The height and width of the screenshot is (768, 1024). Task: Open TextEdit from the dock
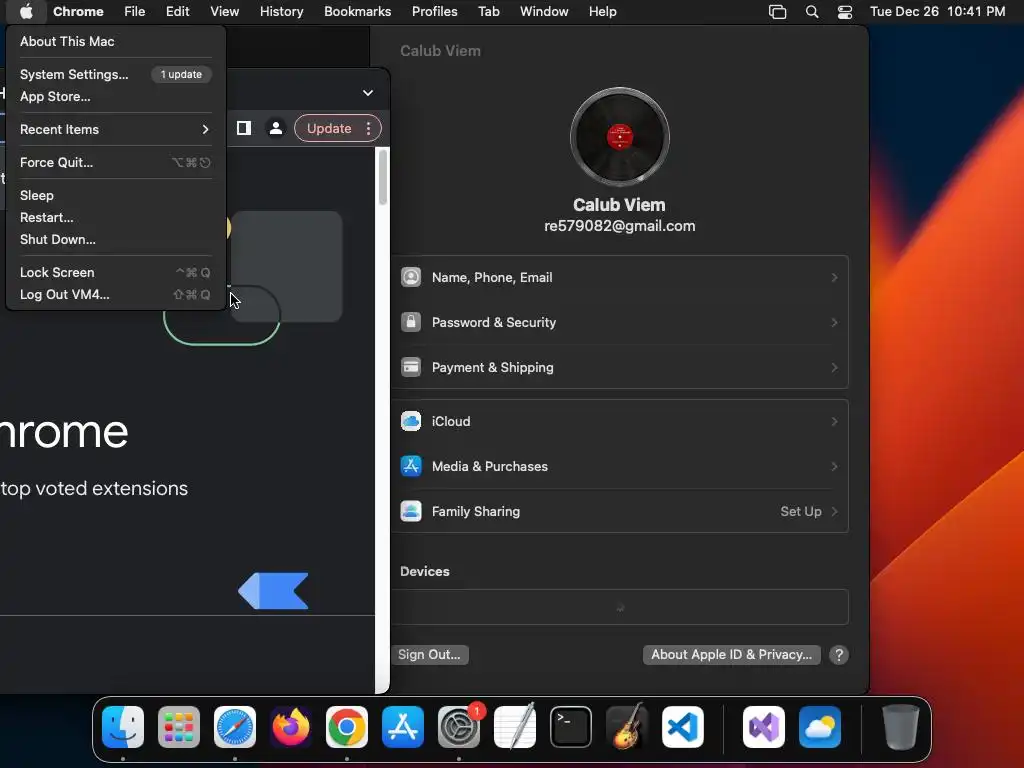(515, 727)
